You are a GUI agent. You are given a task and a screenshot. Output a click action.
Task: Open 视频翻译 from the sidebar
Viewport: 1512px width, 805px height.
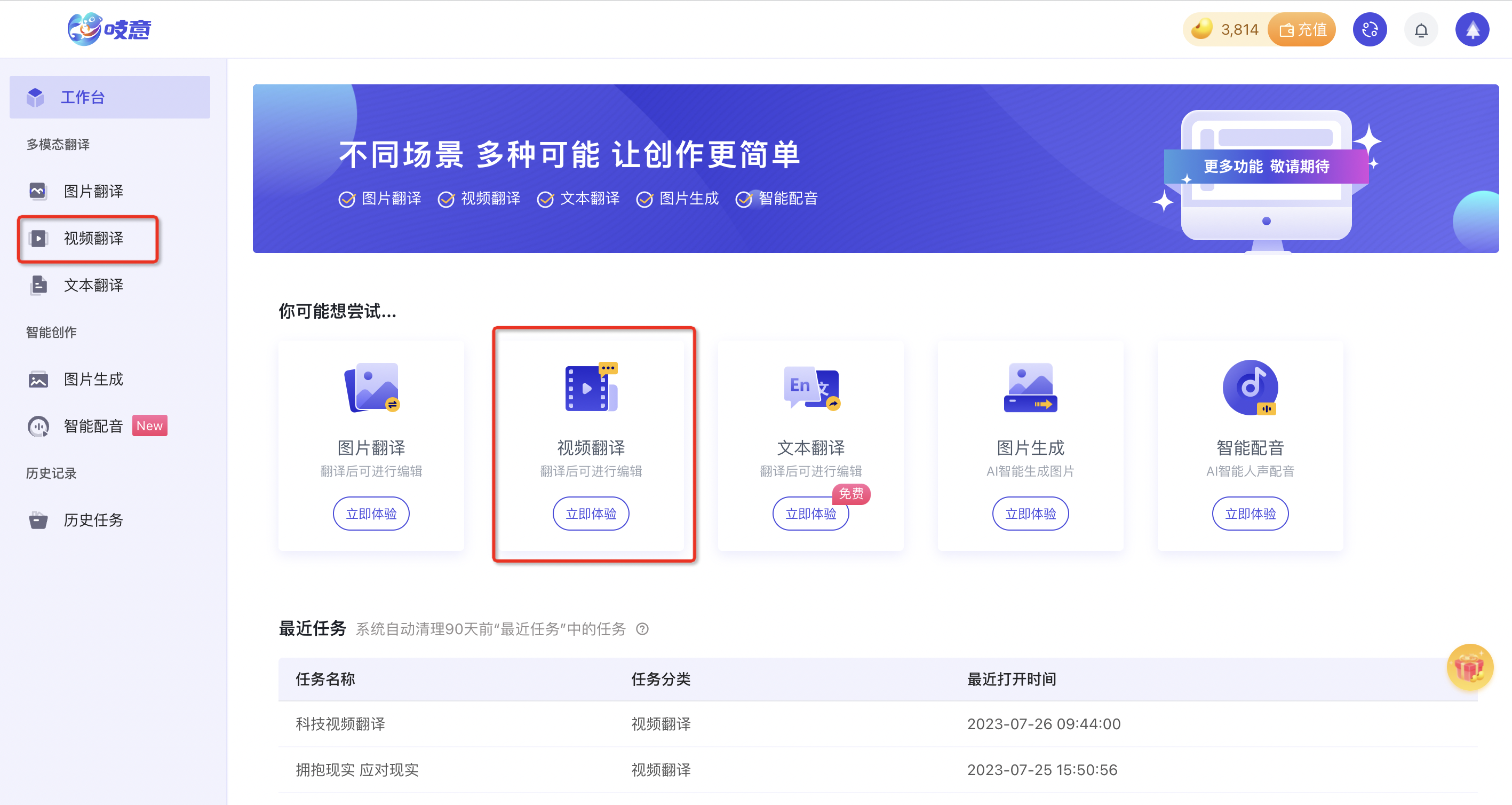click(93, 239)
